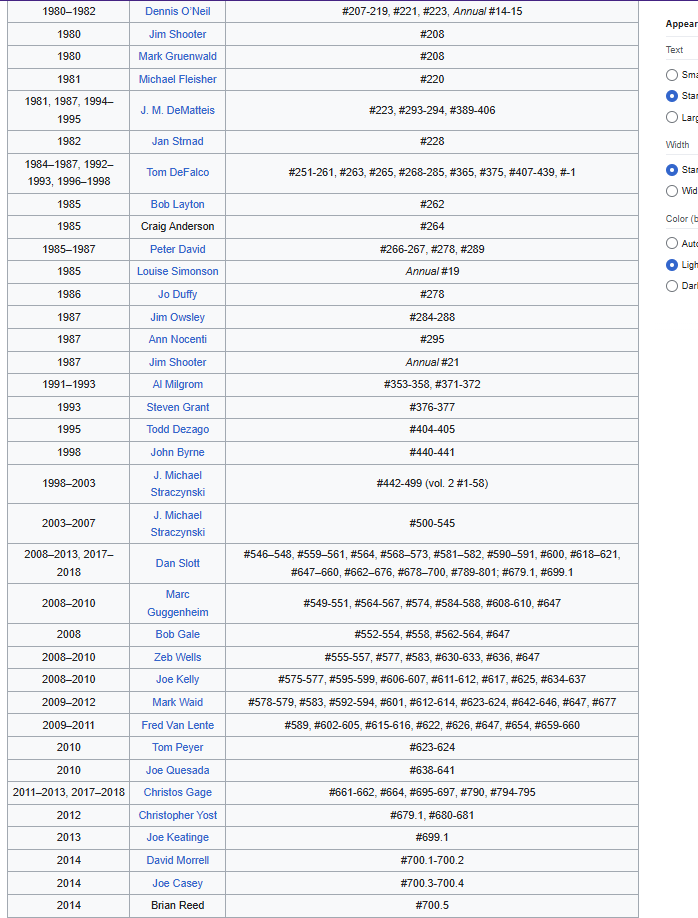Open the John Byrne link
This screenshot has height=918, width=698.
[x=177, y=452]
